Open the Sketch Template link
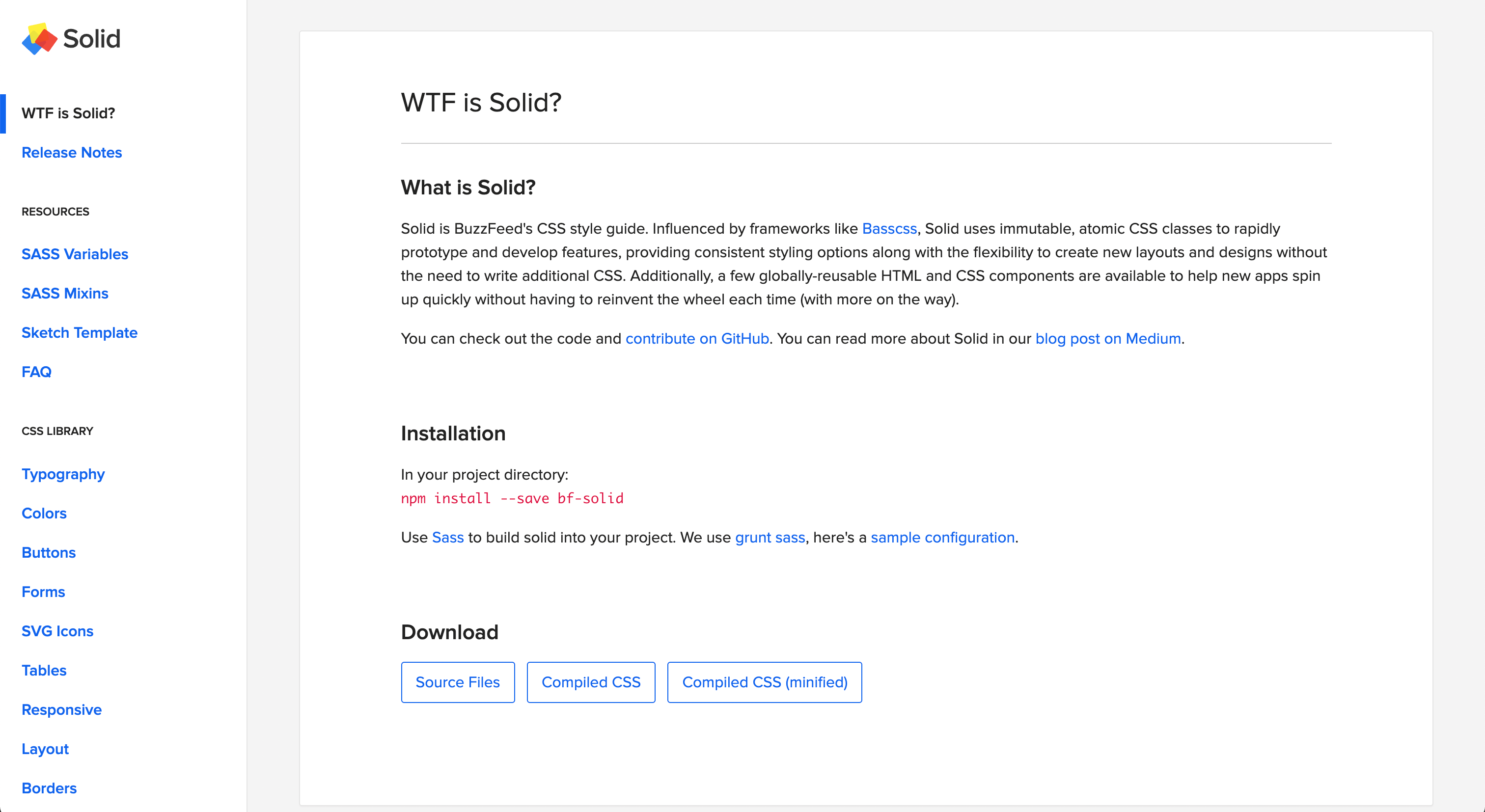Screen dimensions: 1485x812 (79, 332)
